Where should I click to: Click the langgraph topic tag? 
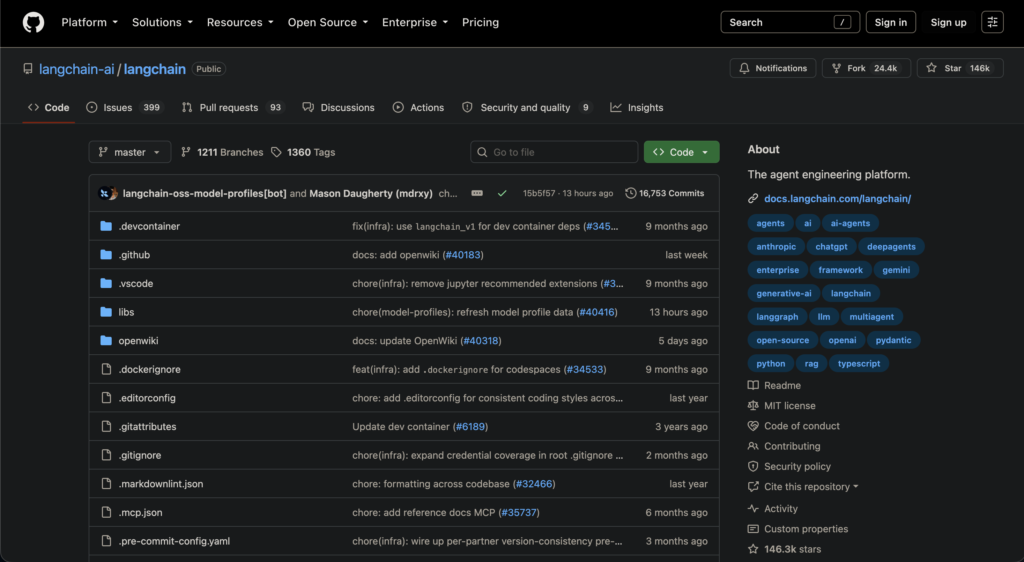(x=777, y=317)
